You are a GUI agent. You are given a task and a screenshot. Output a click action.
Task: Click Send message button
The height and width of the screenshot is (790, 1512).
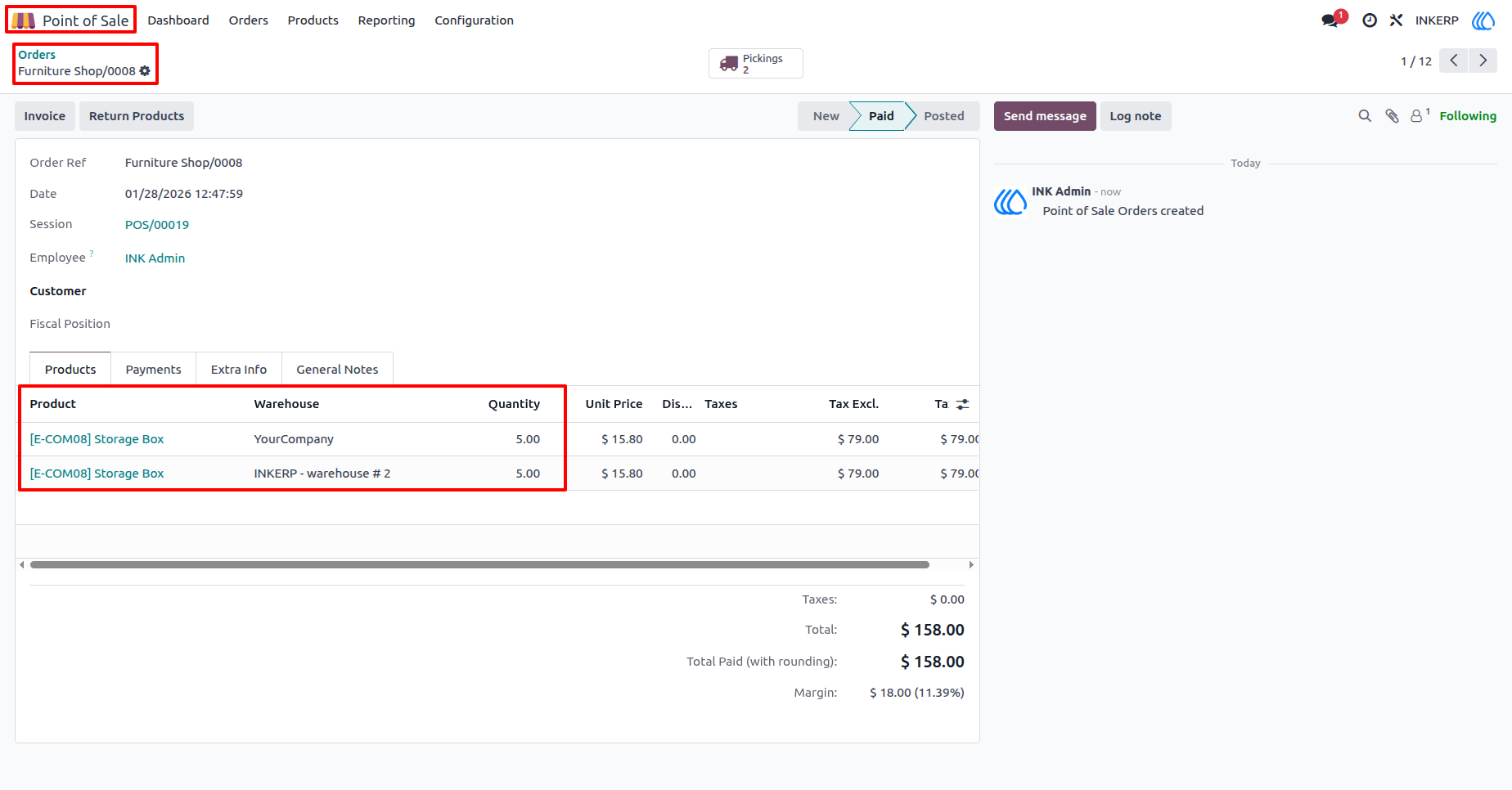[x=1045, y=116]
